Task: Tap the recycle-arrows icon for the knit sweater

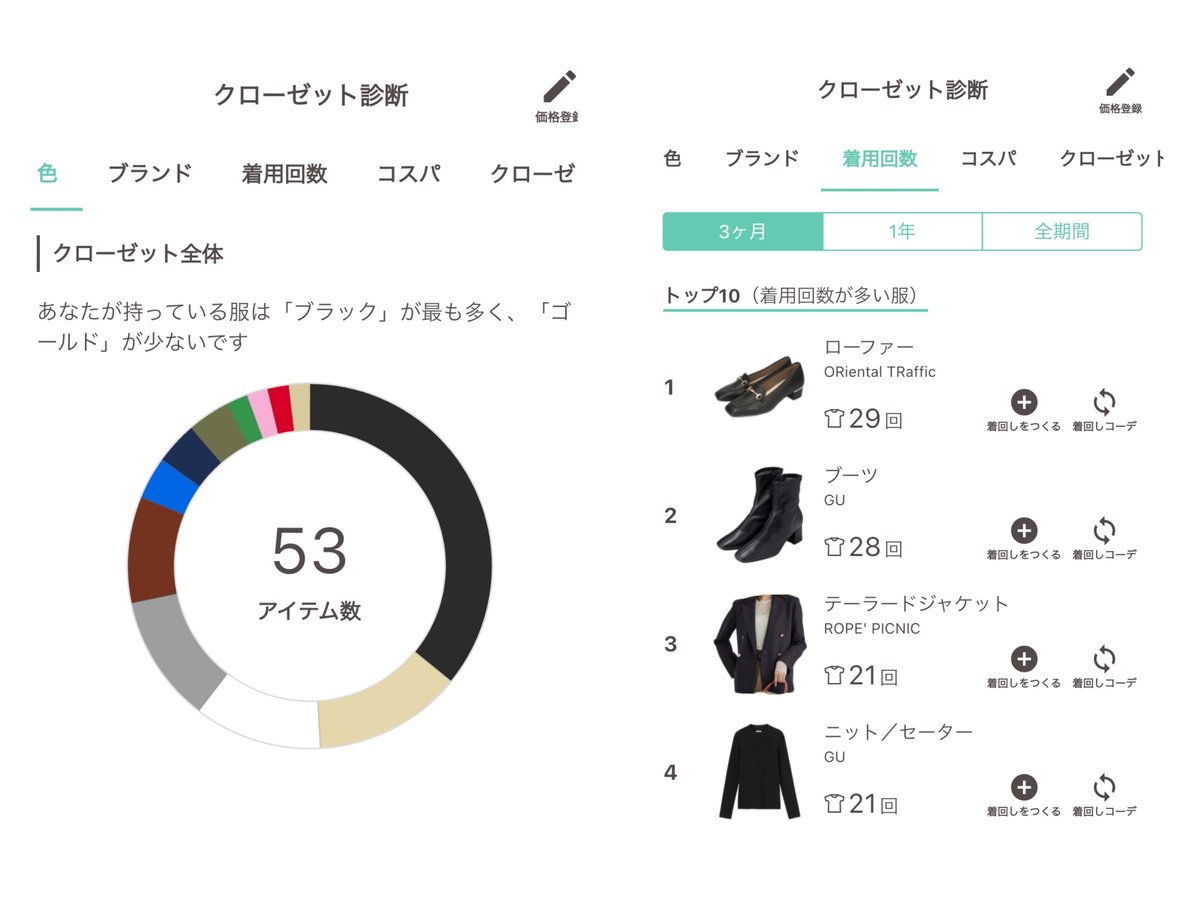Action: [x=1104, y=787]
